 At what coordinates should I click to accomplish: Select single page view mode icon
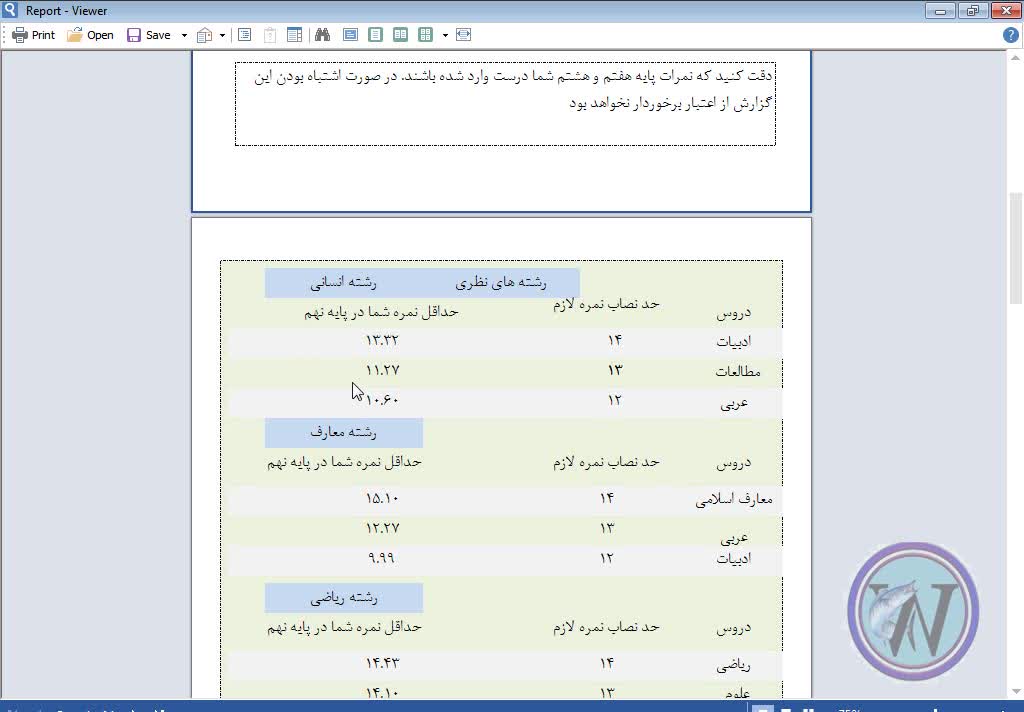click(x=375, y=35)
